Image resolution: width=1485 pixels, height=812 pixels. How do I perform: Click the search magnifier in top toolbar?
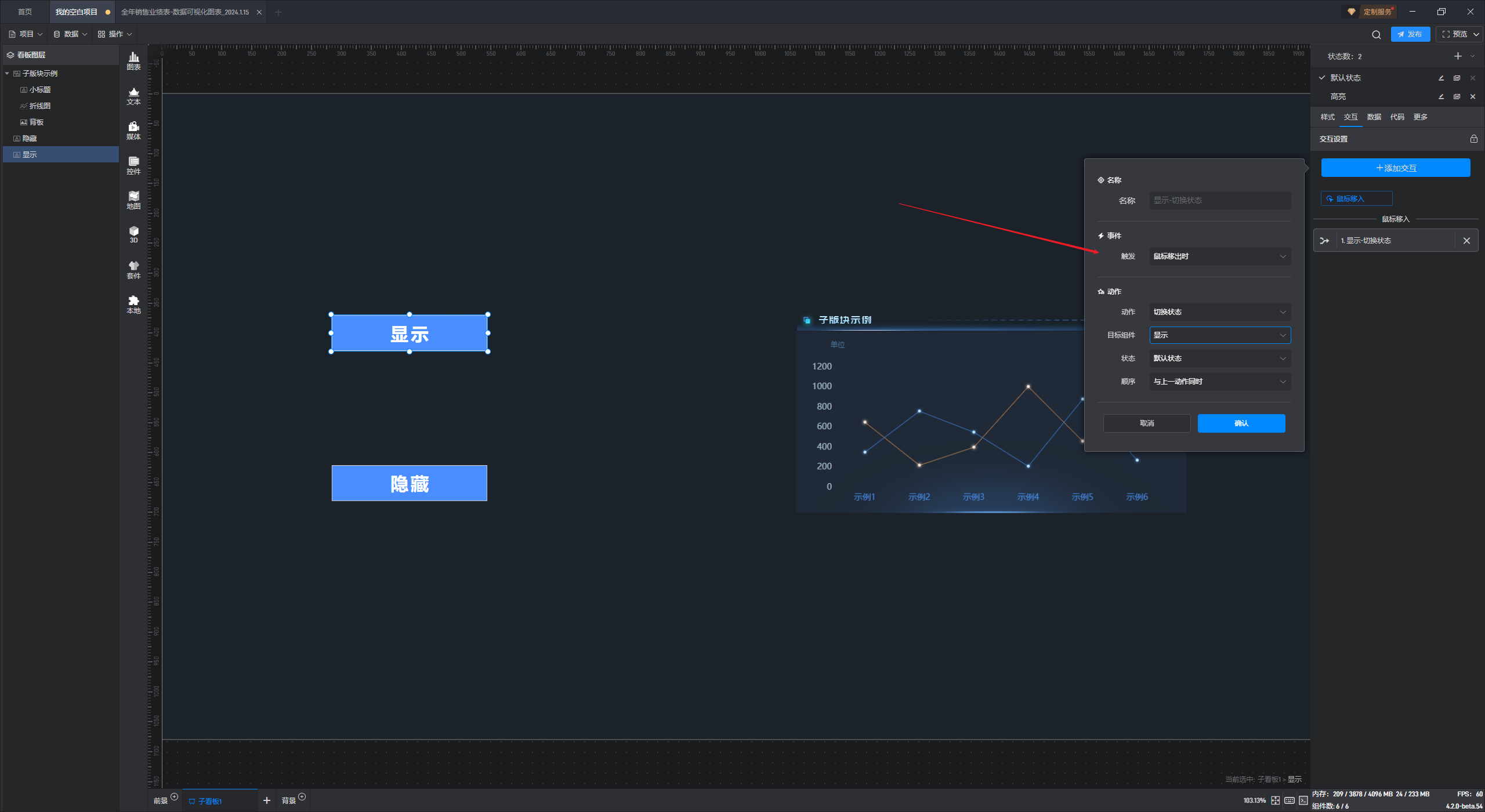point(1376,35)
